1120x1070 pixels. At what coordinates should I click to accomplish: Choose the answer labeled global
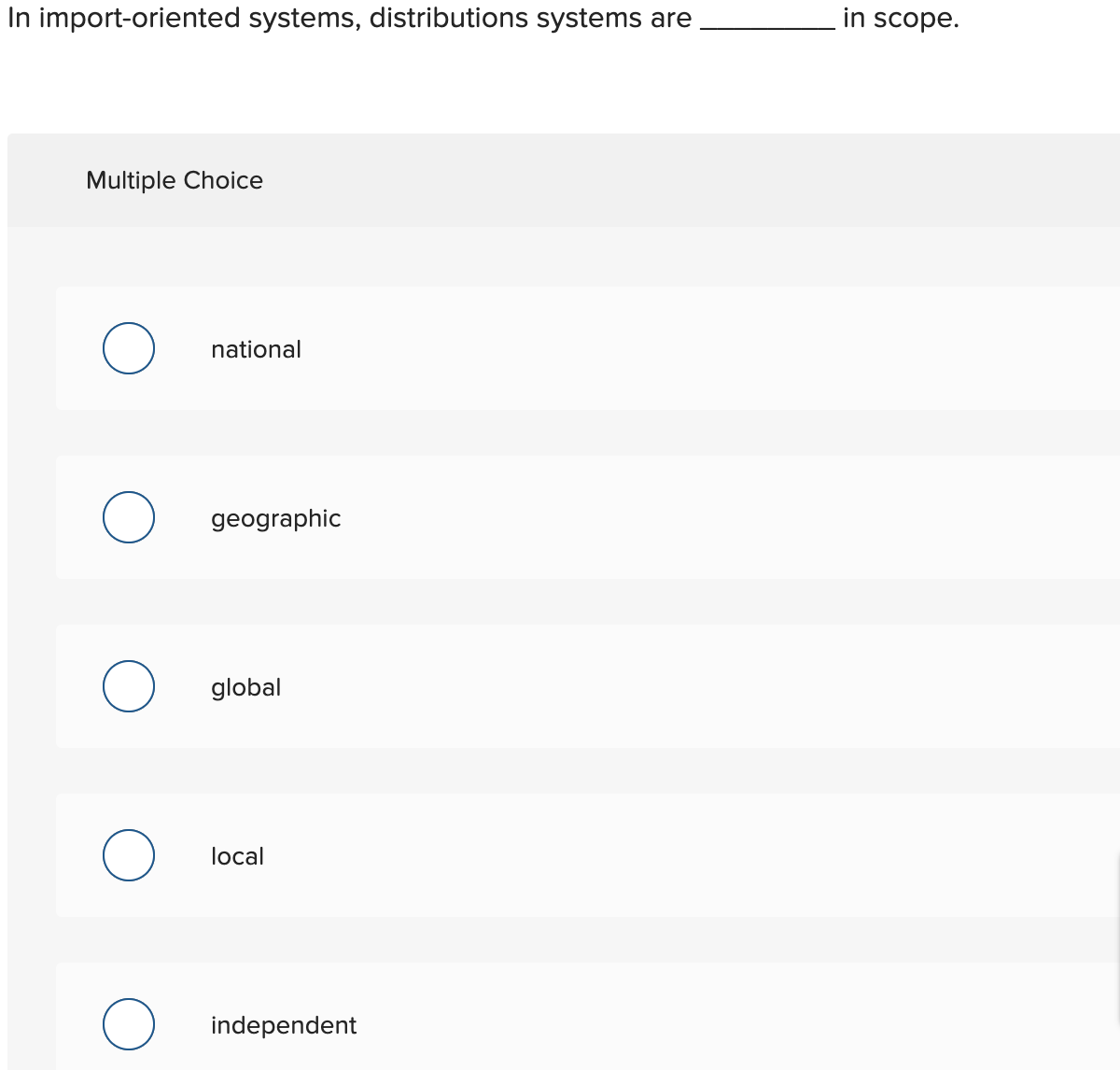click(245, 687)
